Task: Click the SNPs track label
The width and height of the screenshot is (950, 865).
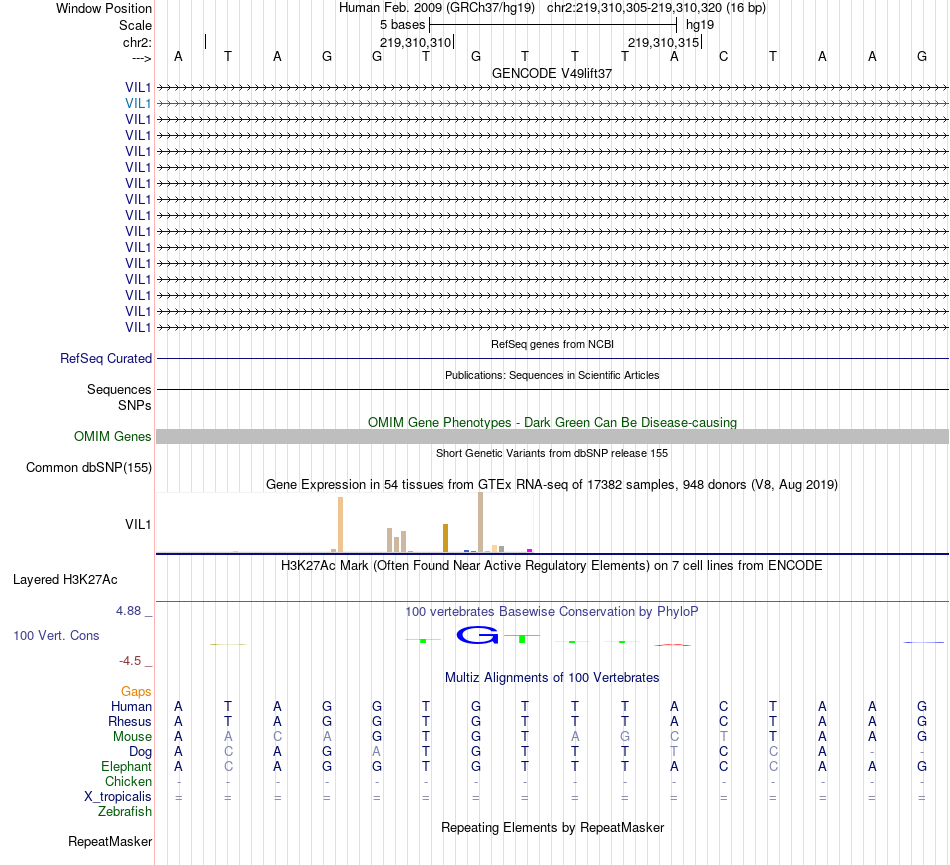Action: [135, 405]
